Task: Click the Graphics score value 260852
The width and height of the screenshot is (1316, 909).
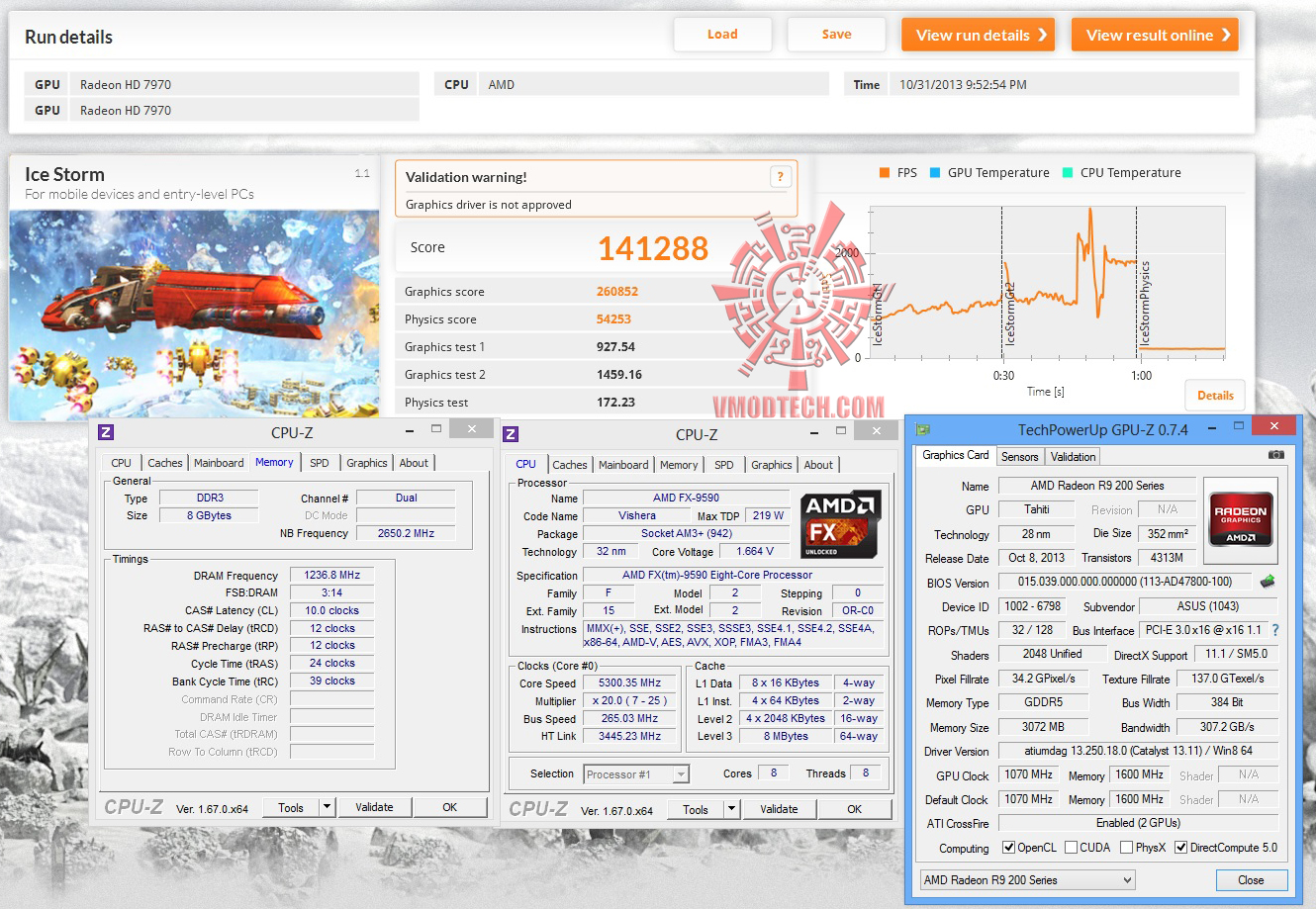Action: (617, 292)
